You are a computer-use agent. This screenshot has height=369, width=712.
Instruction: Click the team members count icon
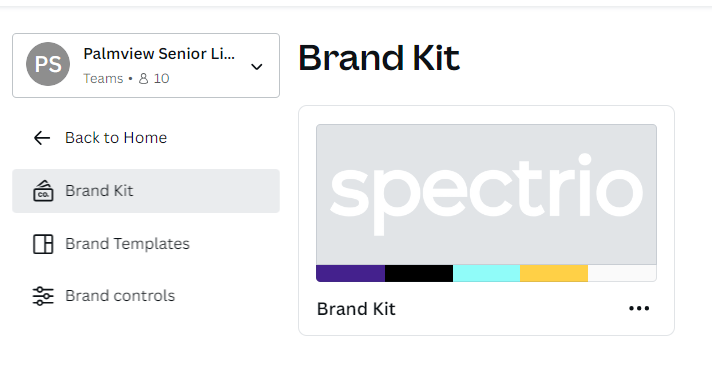tap(143, 79)
